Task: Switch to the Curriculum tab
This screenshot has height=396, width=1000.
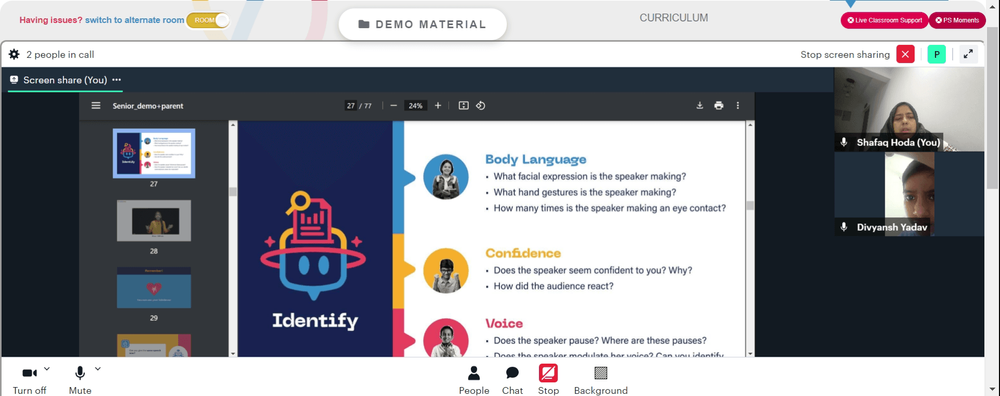Action: point(673,18)
